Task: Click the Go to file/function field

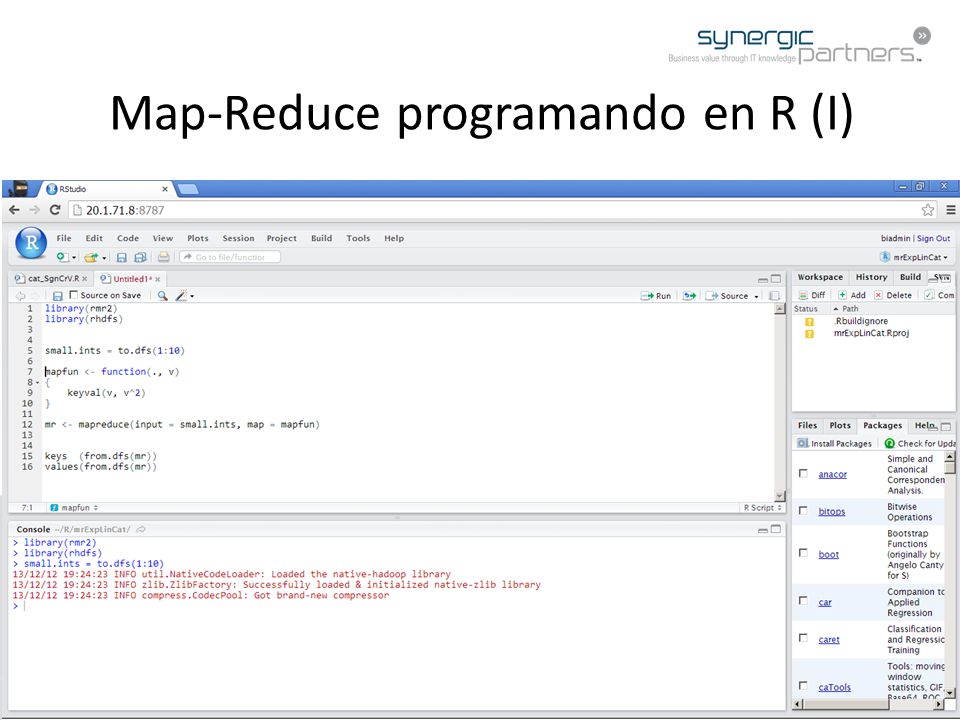Action: [230, 257]
